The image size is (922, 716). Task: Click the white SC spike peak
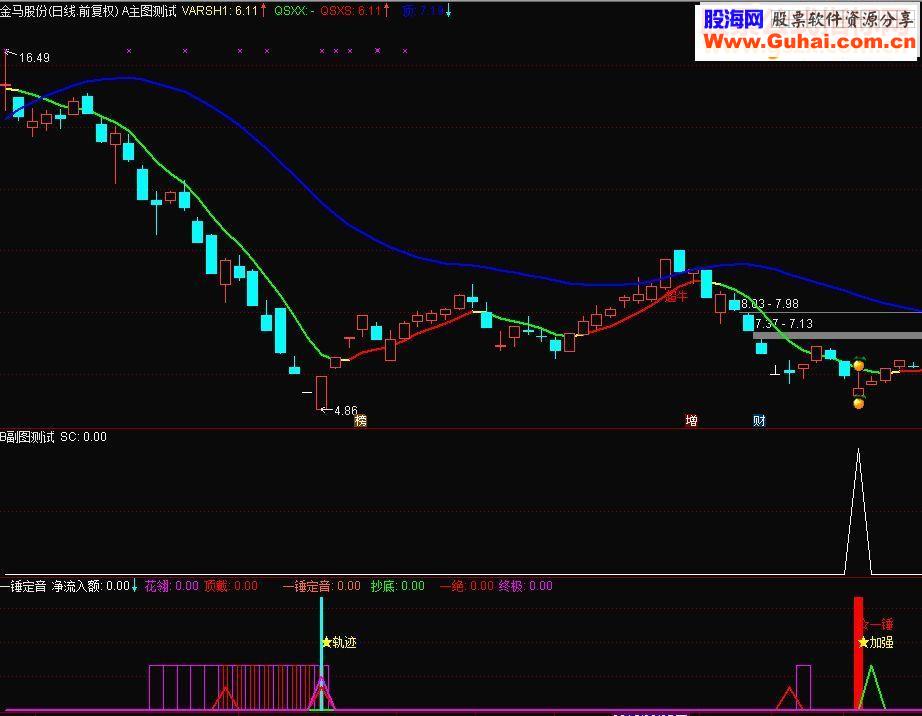[858, 450]
